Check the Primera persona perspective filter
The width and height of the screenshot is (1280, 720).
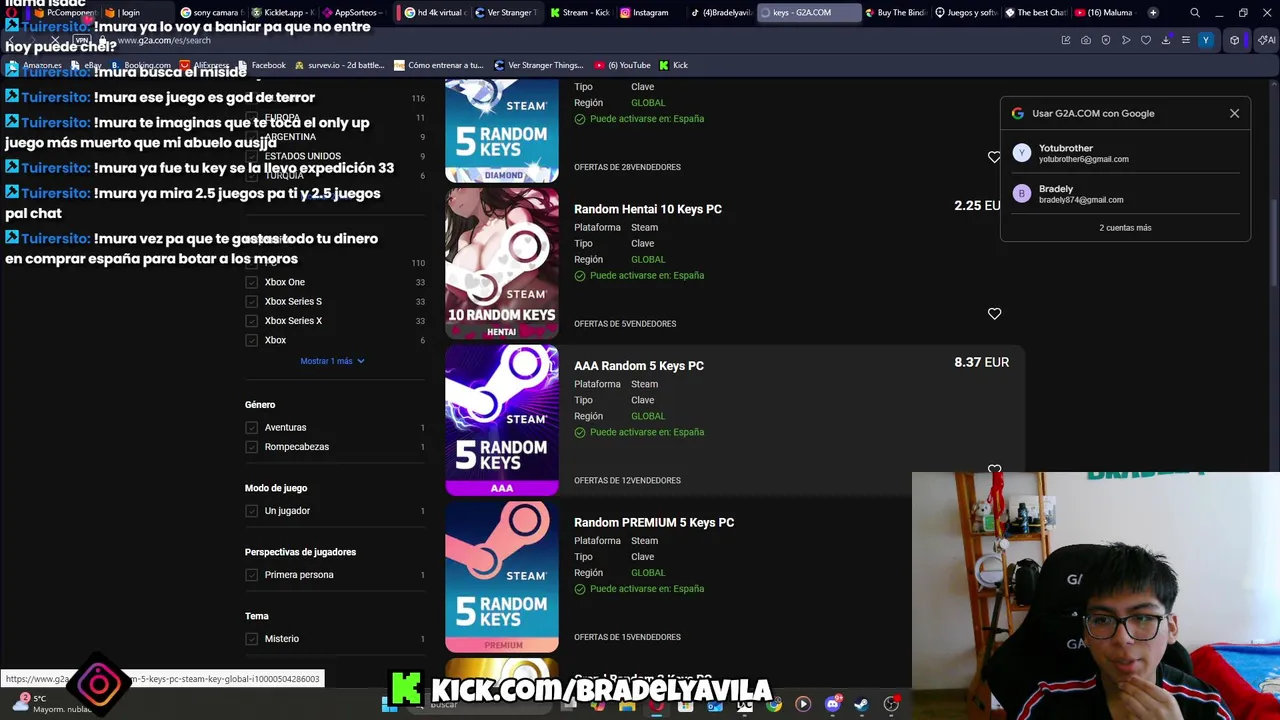pos(252,575)
